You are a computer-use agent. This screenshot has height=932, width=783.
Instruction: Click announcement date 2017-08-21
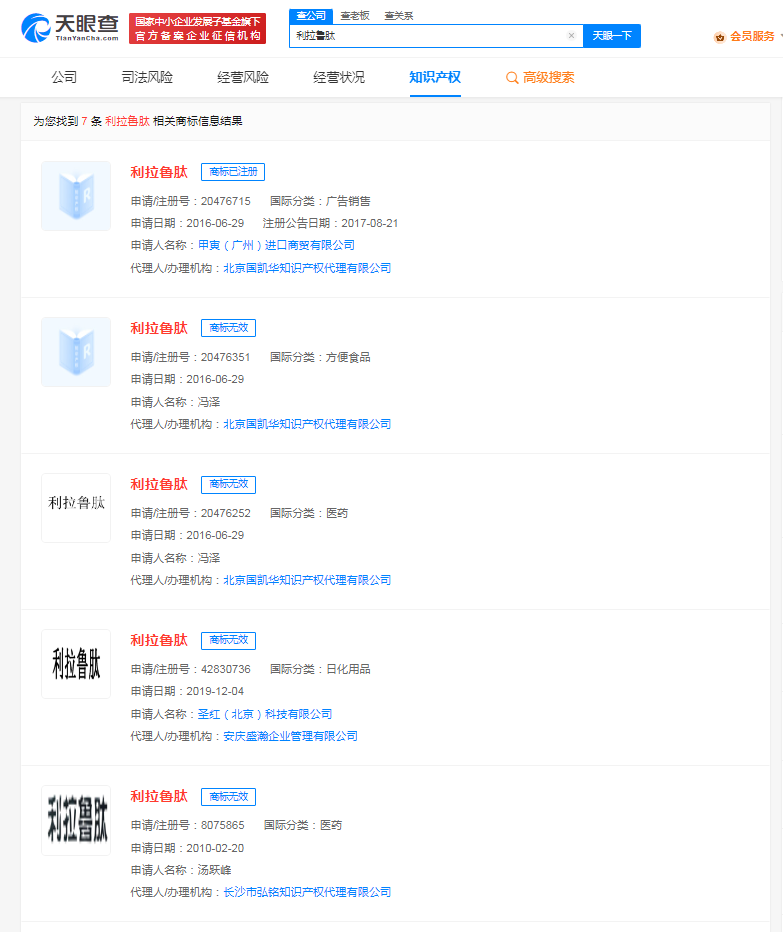tap(369, 223)
